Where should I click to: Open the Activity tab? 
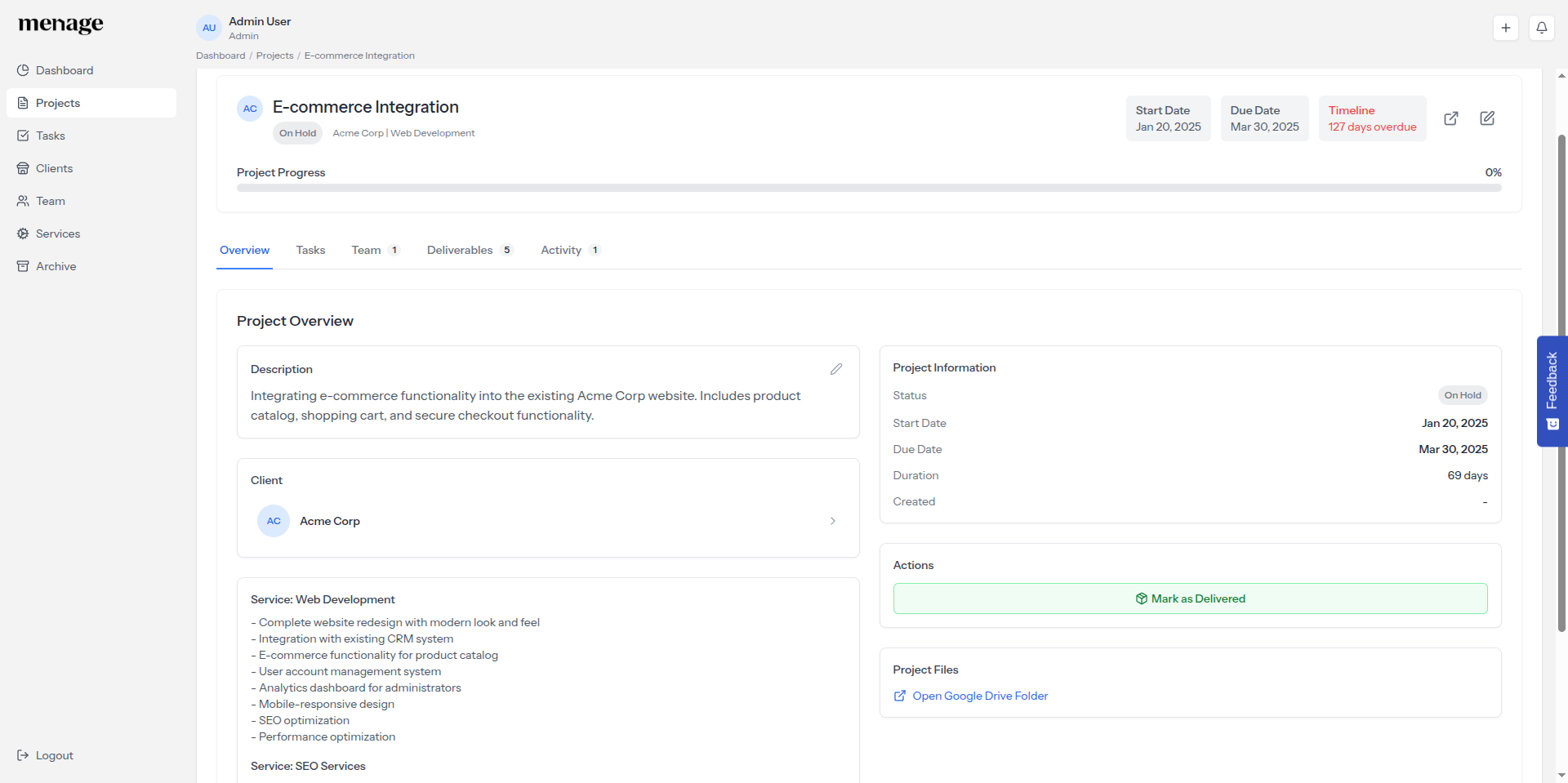tap(561, 250)
